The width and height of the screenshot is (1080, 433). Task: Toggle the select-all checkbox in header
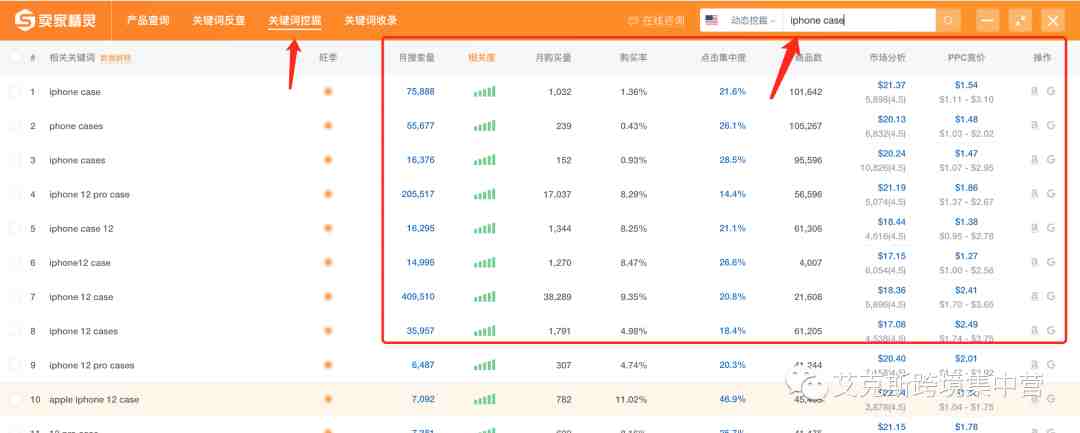(15, 58)
